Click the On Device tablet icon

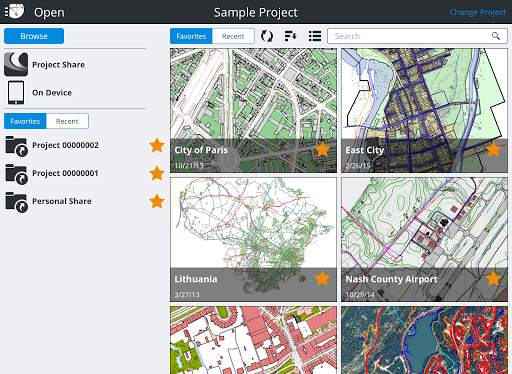click(x=16, y=92)
